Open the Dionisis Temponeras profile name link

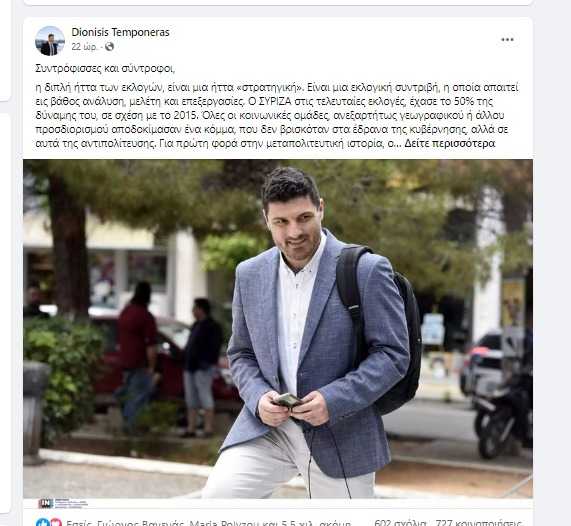click(x=121, y=32)
